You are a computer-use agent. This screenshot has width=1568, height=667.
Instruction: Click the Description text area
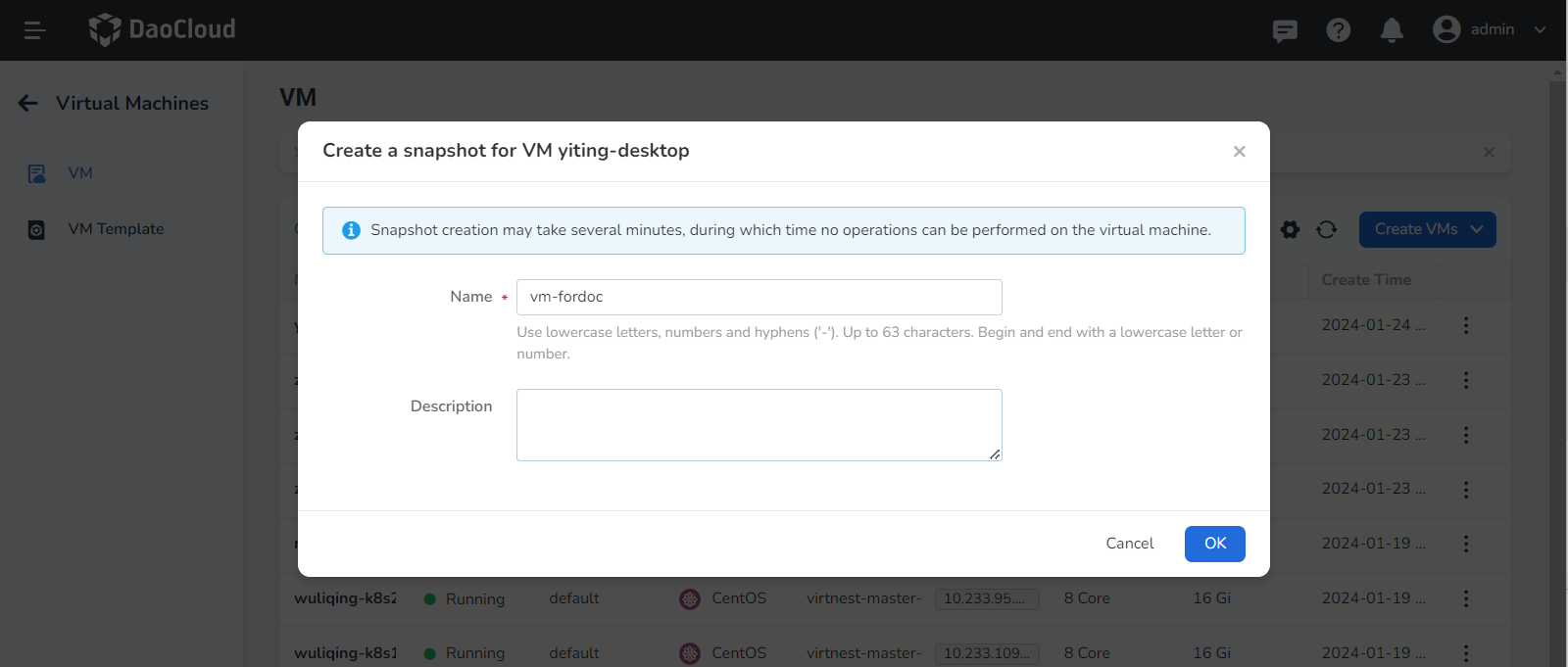(759, 424)
